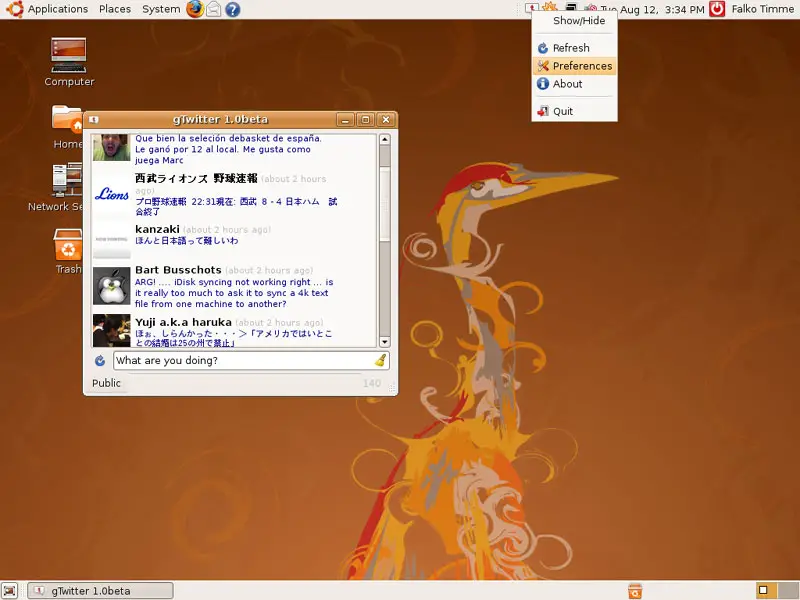The height and width of the screenshot is (600, 800).
Task: Click the refresh icon beside the input box
Action: click(100, 361)
